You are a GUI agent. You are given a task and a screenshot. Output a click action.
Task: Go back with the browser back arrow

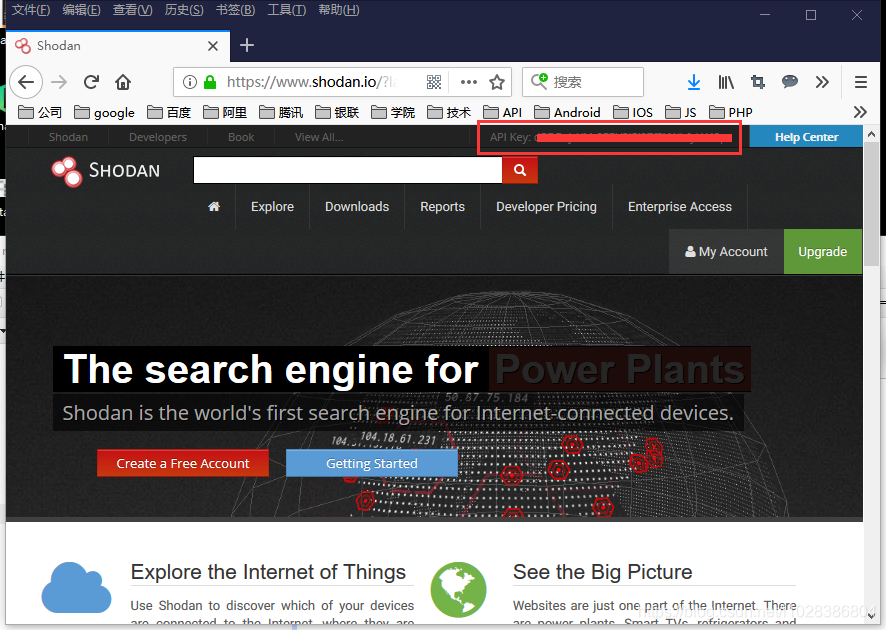pyautogui.click(x=26, y=82)
